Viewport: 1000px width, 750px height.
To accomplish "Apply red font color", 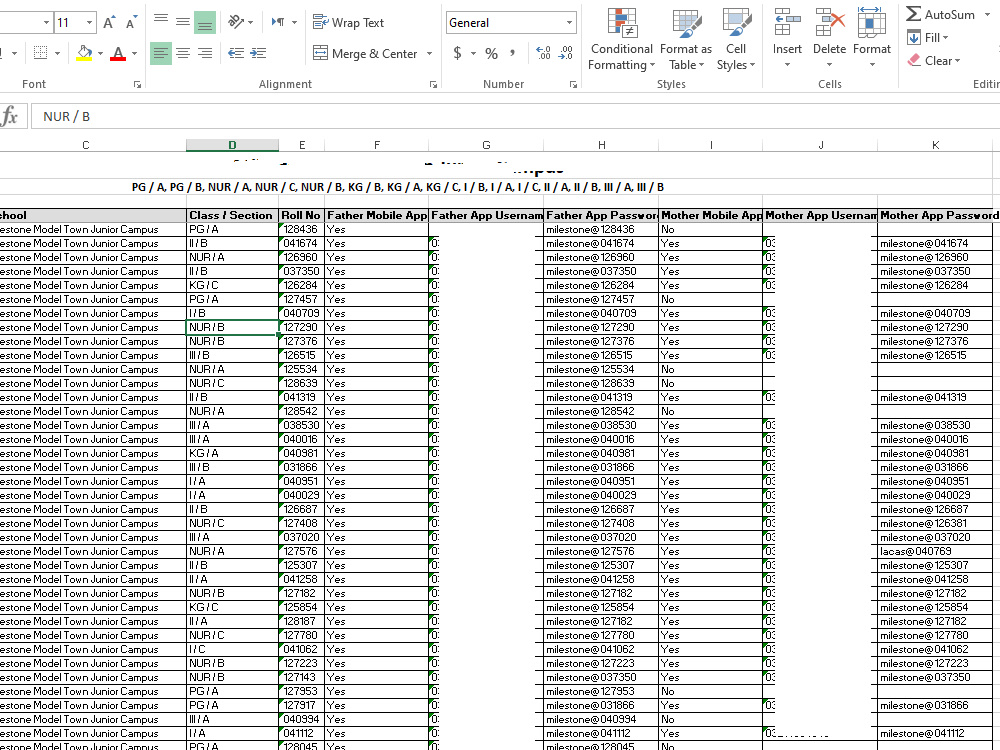I will pyautogui.click(x=118, y=54).
